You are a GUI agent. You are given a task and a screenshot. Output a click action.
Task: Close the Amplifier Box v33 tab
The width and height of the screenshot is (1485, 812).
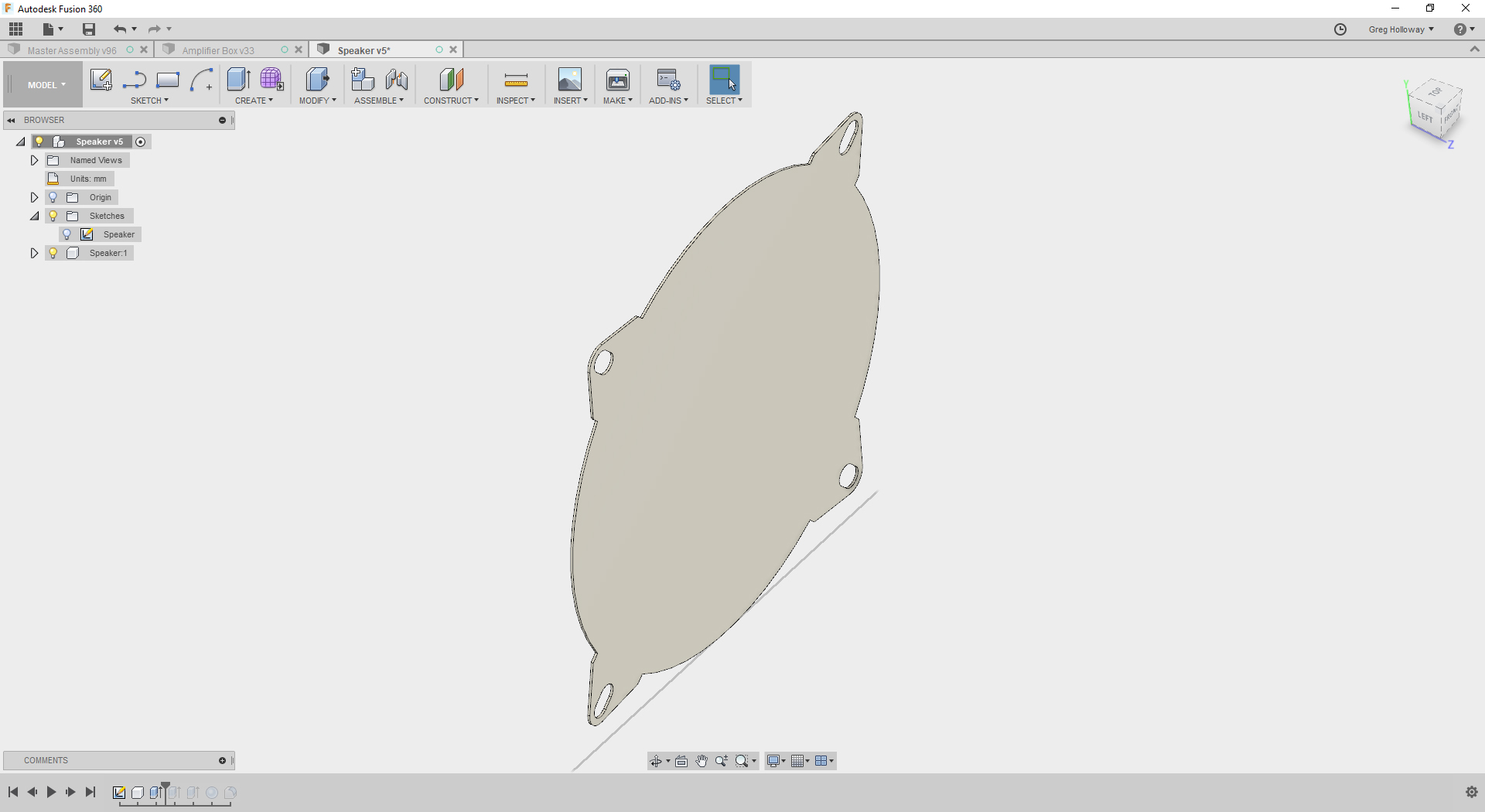pyautogui.click(x=299, y=50)
